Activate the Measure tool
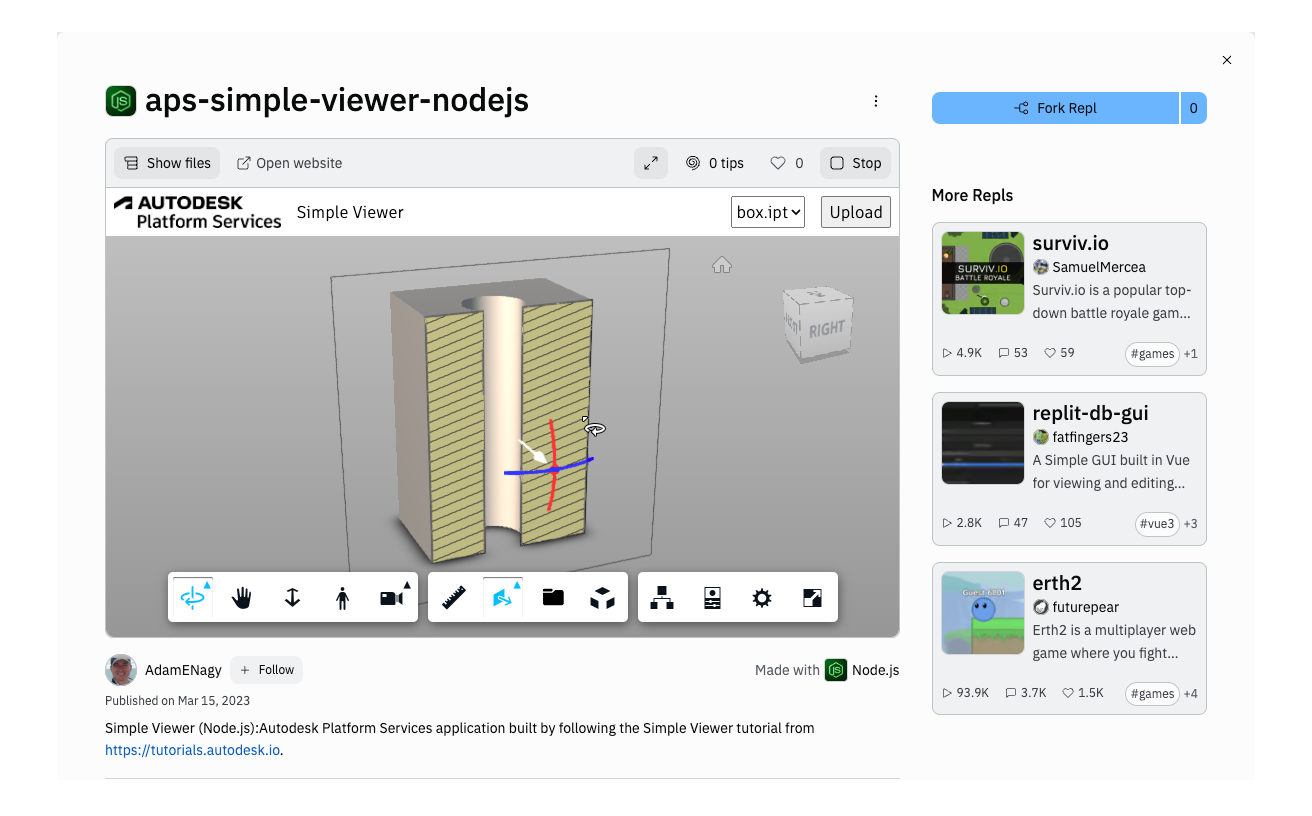 453,597
